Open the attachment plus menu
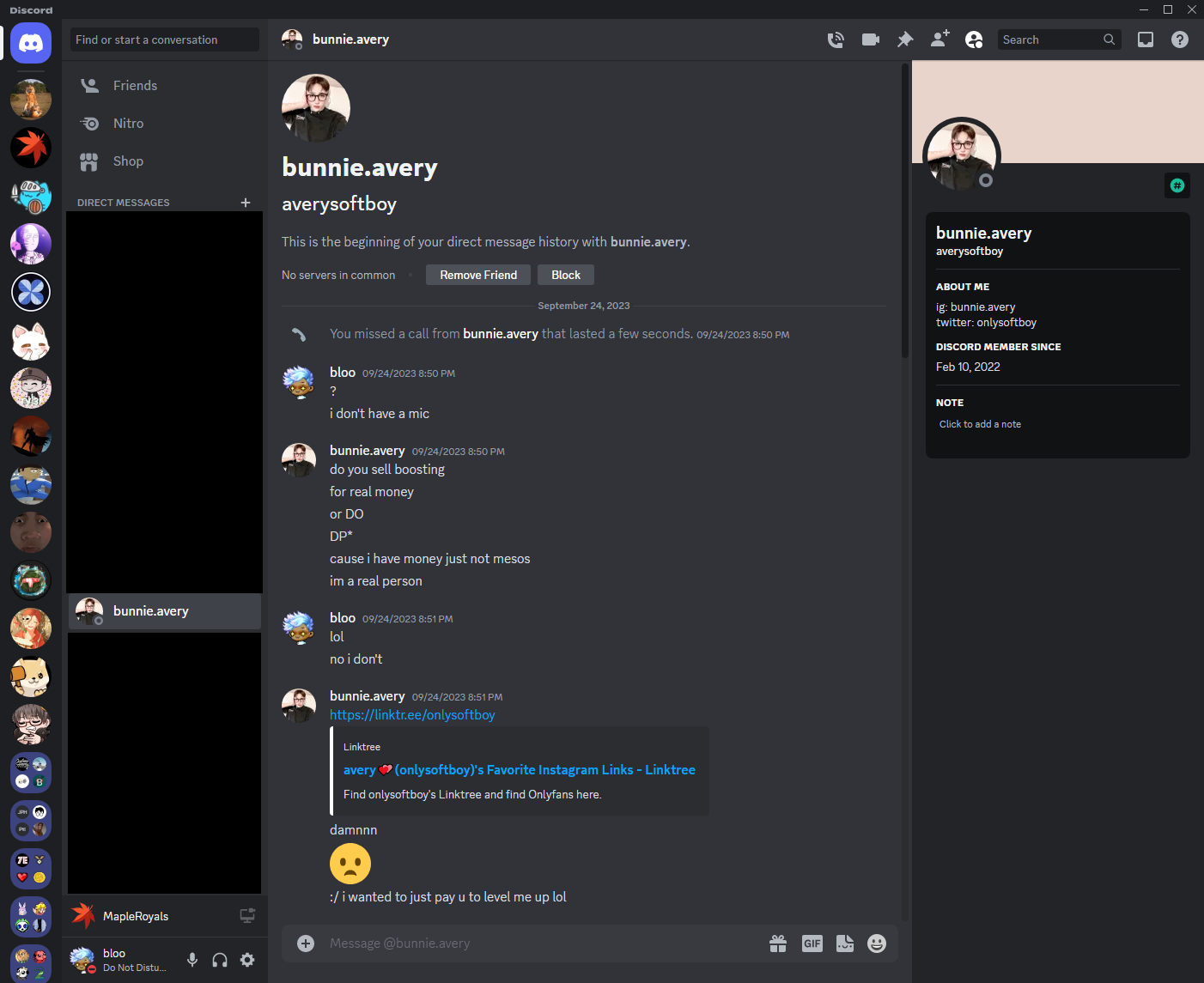Image resolution: width=1204 pixels, height=983 pixels. point(306,944)
